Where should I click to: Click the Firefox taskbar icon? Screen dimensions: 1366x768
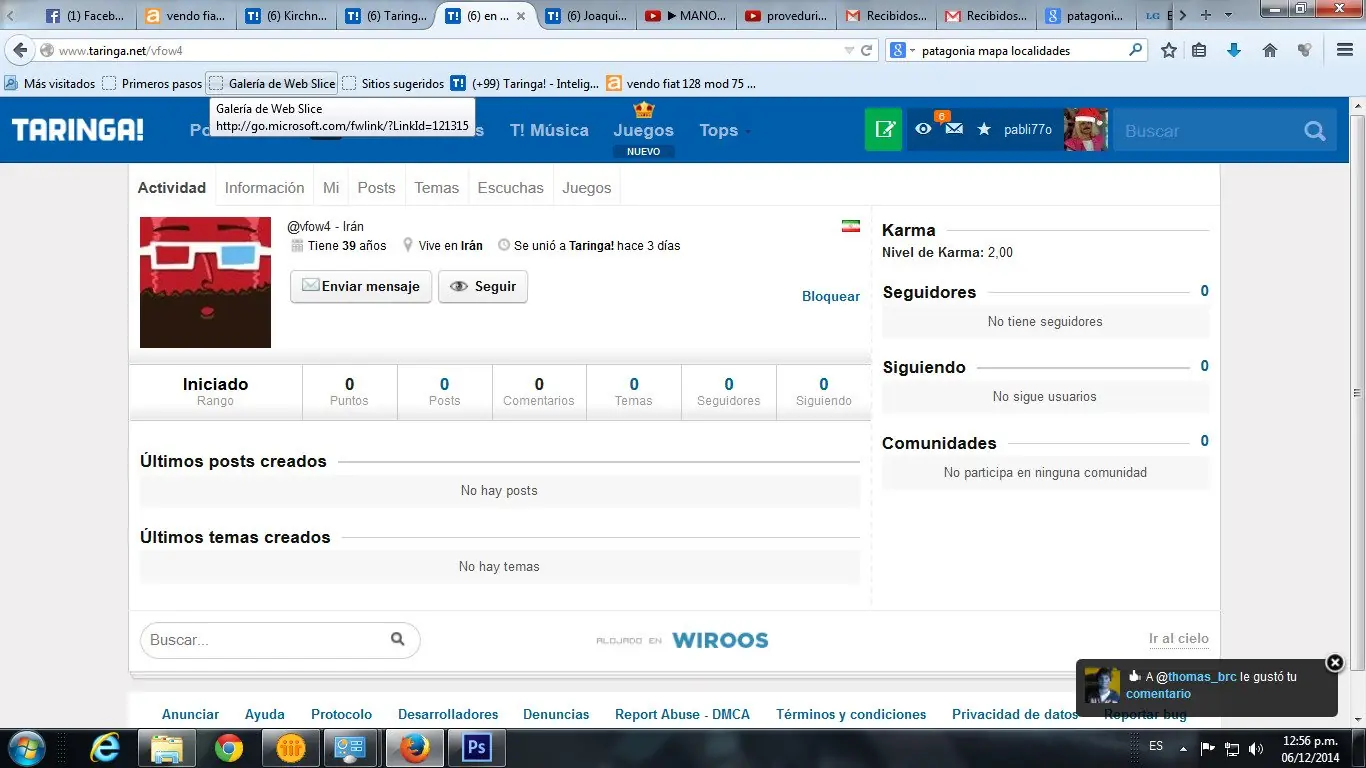tap(413, 748)
